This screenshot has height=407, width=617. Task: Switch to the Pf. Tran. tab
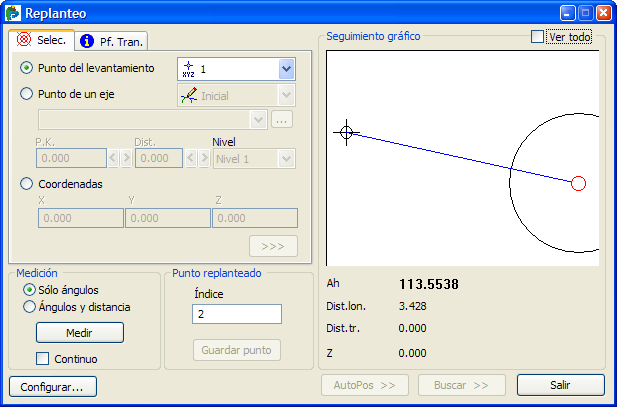[112, 41]
